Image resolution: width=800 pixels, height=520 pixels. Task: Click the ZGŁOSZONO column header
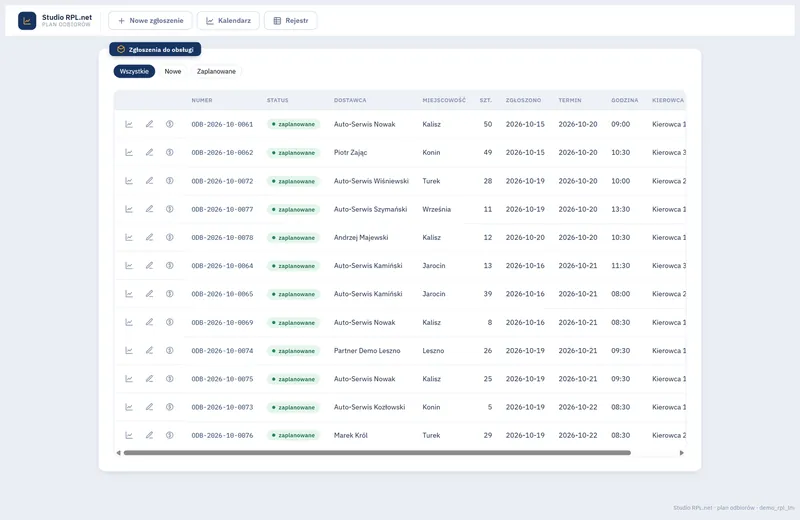(x=523, y=100)
